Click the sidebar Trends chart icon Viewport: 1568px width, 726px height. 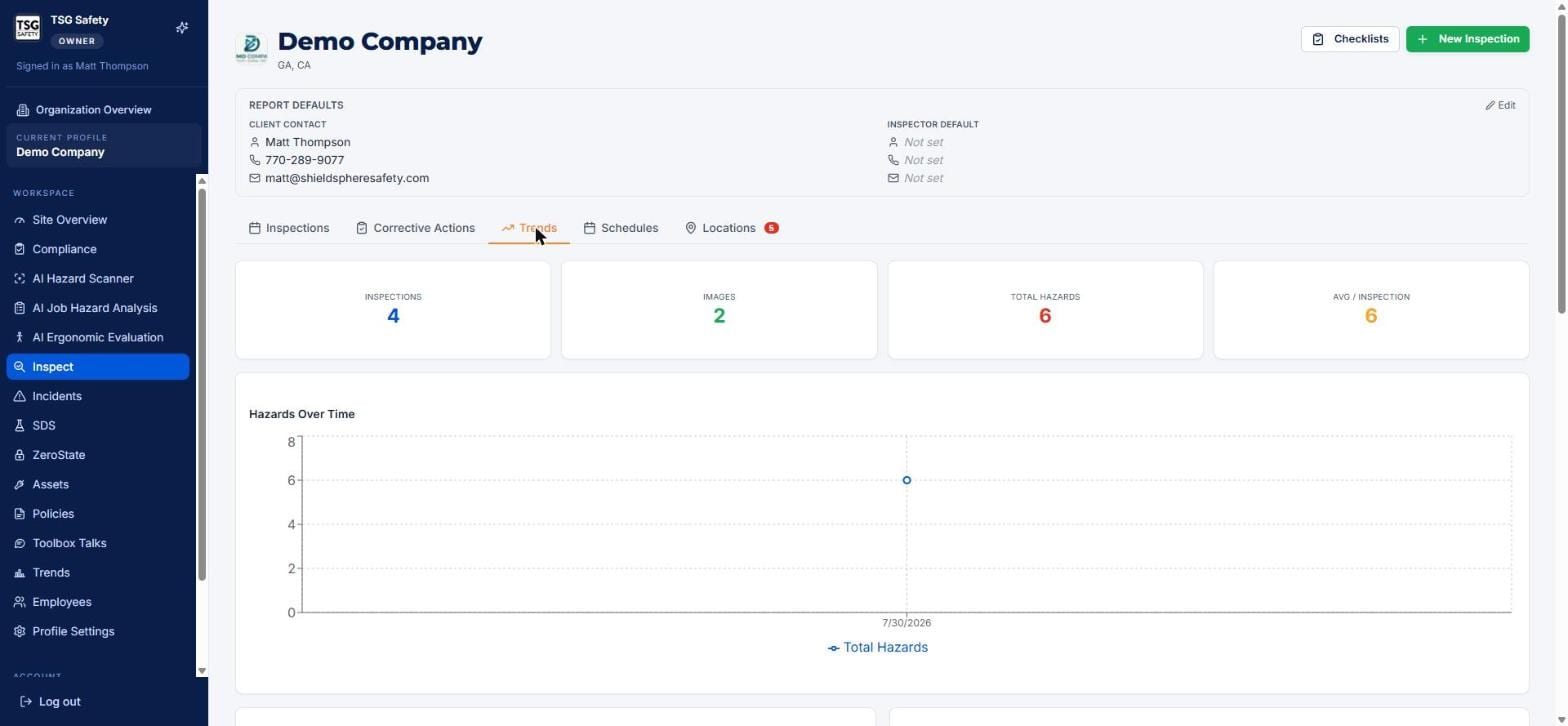[19, 573]
